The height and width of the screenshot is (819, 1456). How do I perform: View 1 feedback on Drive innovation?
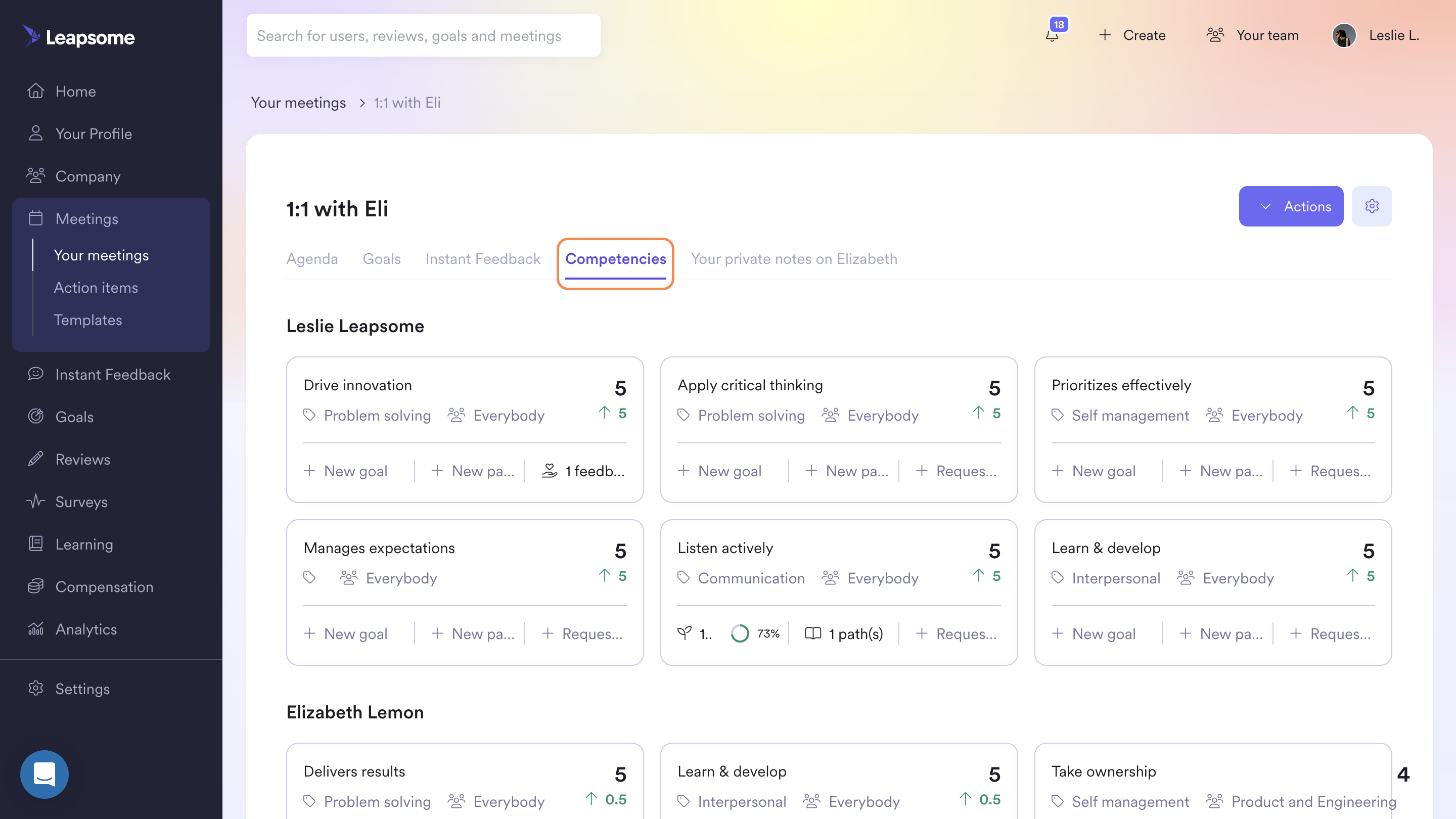583,471
